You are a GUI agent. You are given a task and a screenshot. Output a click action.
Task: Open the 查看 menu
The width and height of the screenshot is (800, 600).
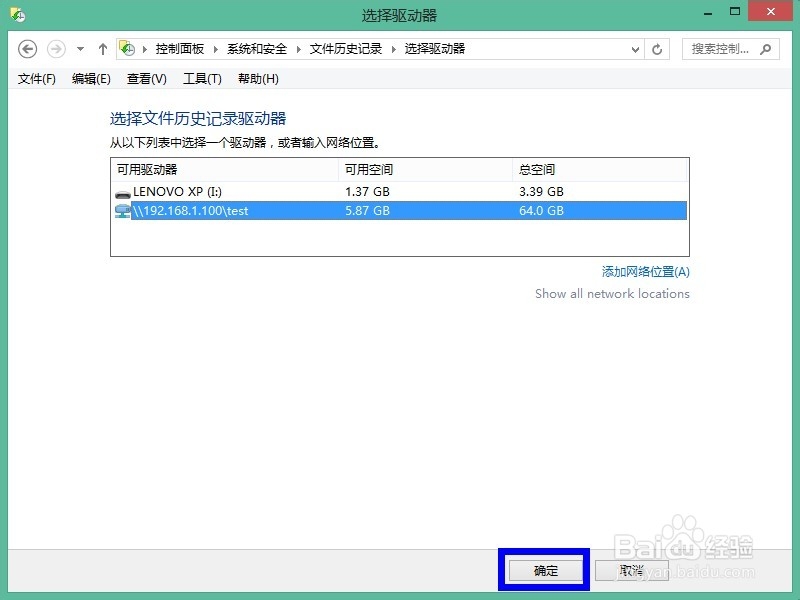pyautogui.click(x=145, y=78)
